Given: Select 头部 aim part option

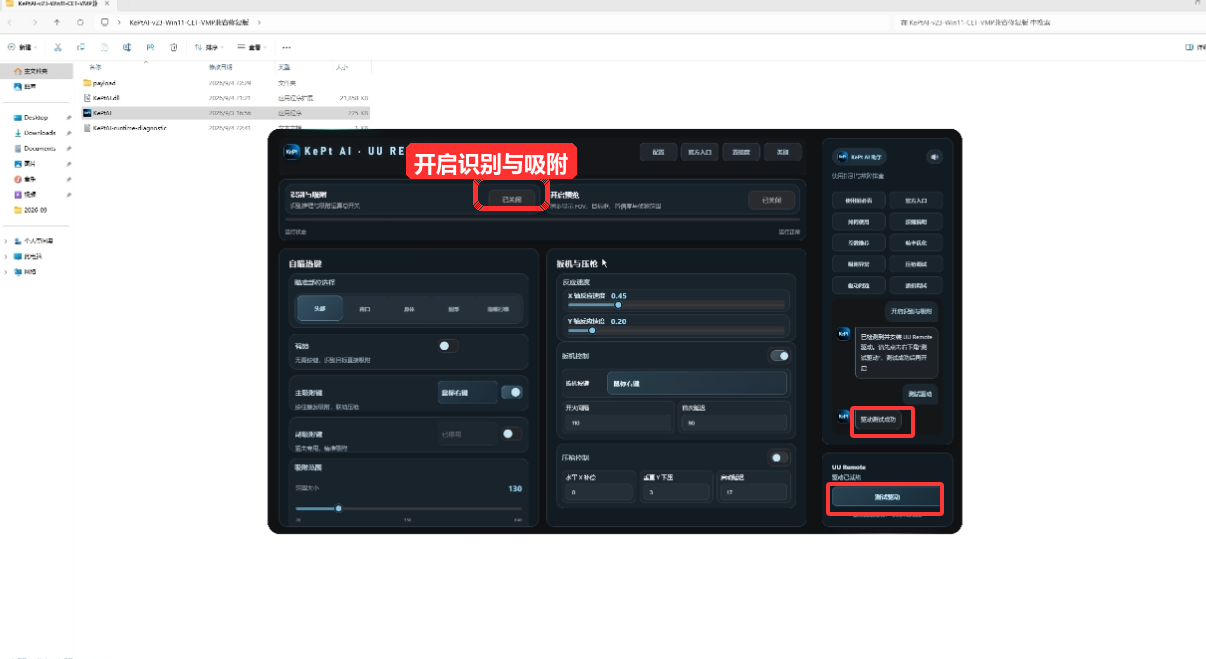Looking at the screenshot, I should (320, 309).
